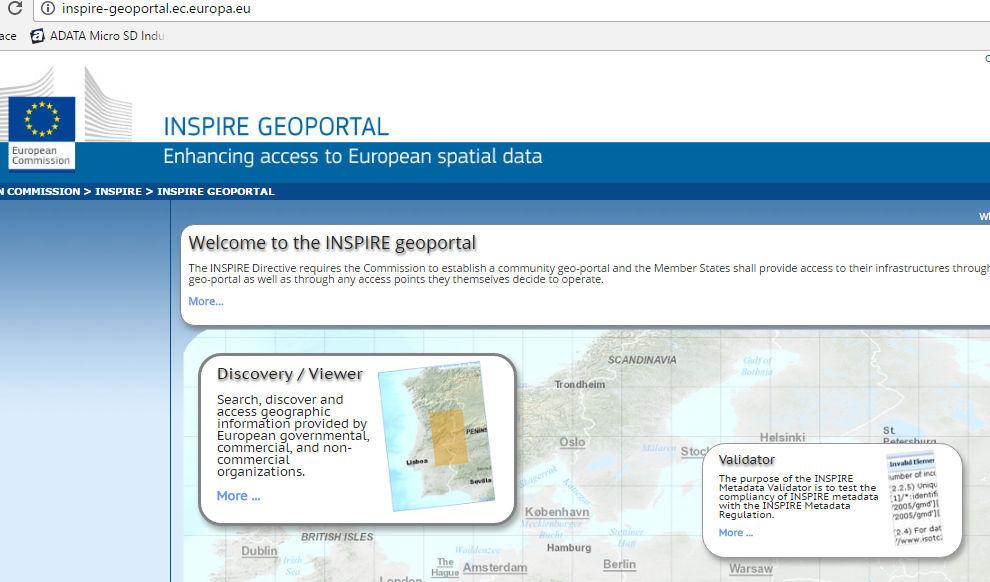Open More link in Discovery / Viewer card
Viewport: 990px width, 582px height.
tap(238, 496)
